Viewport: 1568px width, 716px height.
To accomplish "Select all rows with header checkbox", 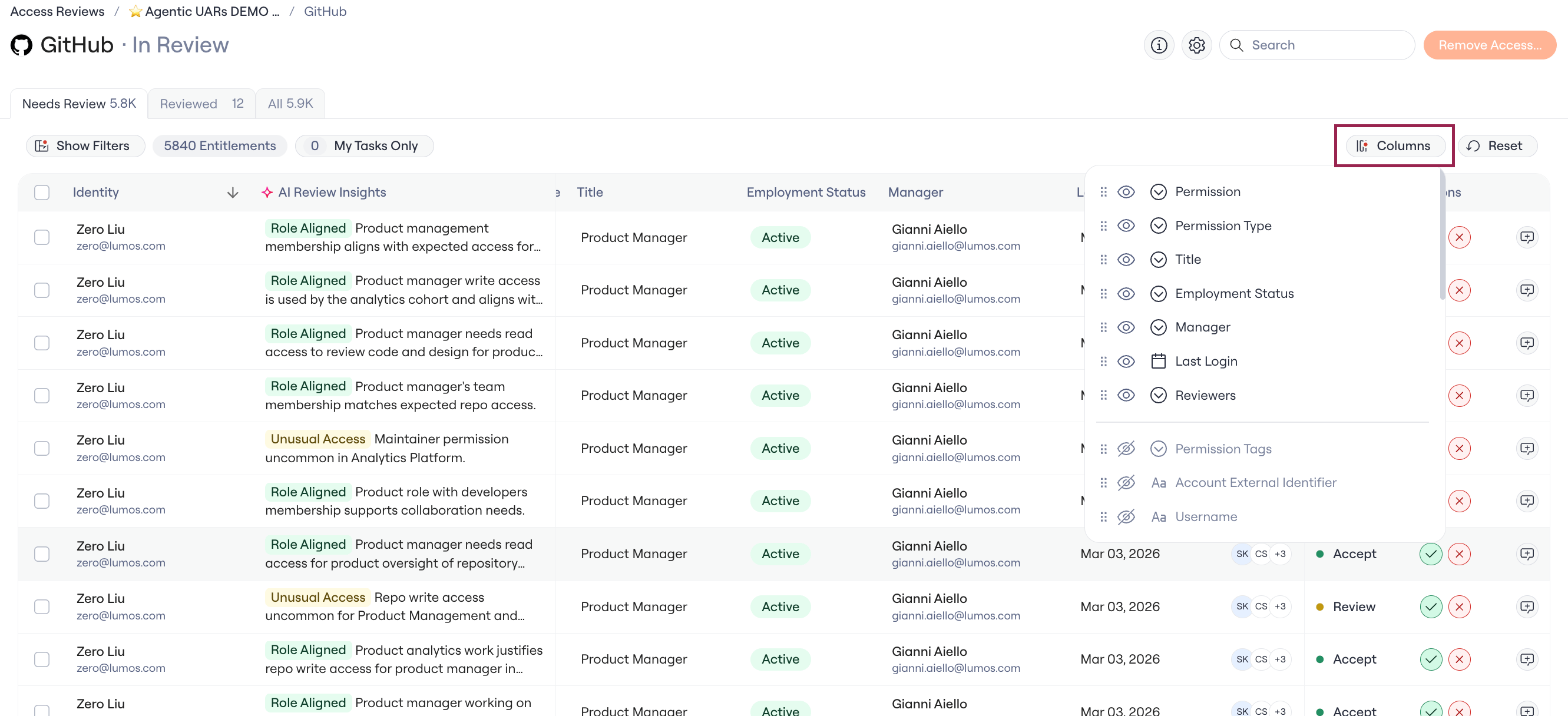I will tap(42, 192).
